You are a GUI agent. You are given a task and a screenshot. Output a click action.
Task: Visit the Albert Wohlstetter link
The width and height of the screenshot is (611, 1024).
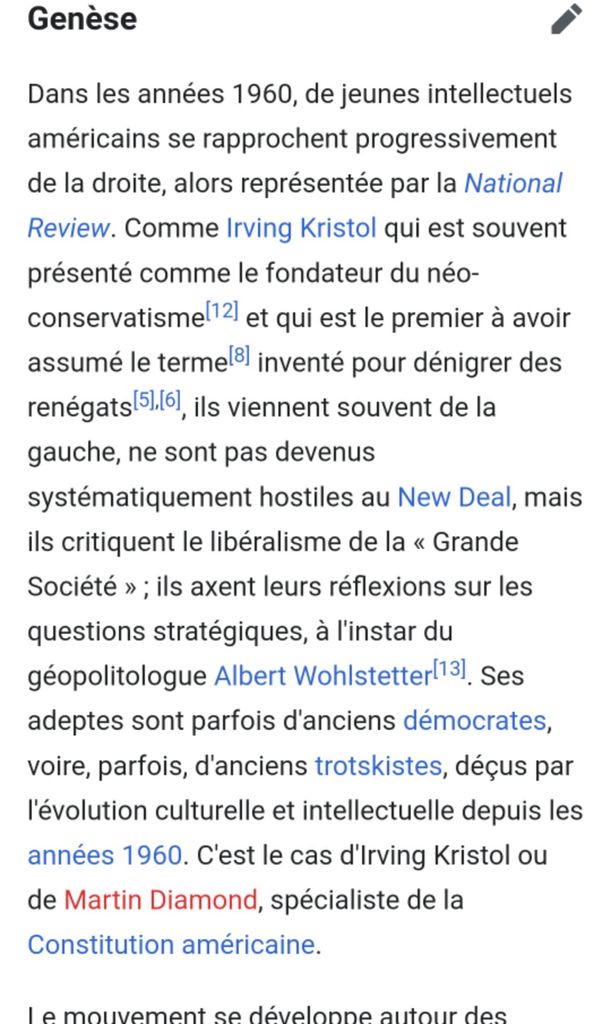322,676
